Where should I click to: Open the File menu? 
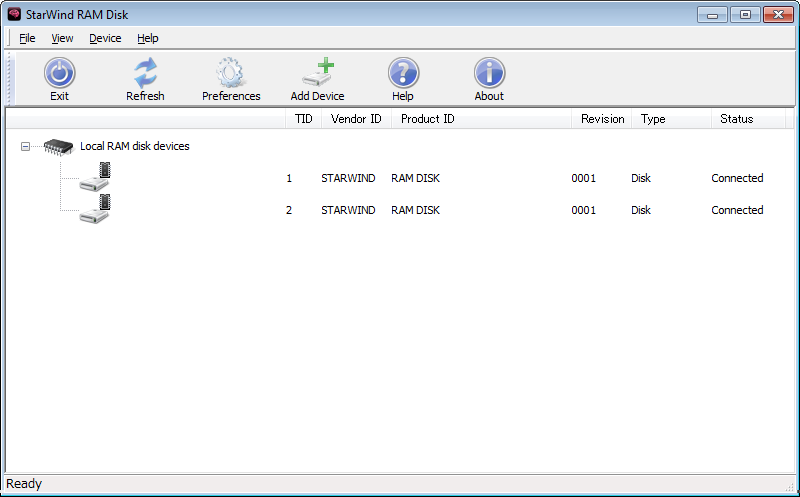click(27, 38)
